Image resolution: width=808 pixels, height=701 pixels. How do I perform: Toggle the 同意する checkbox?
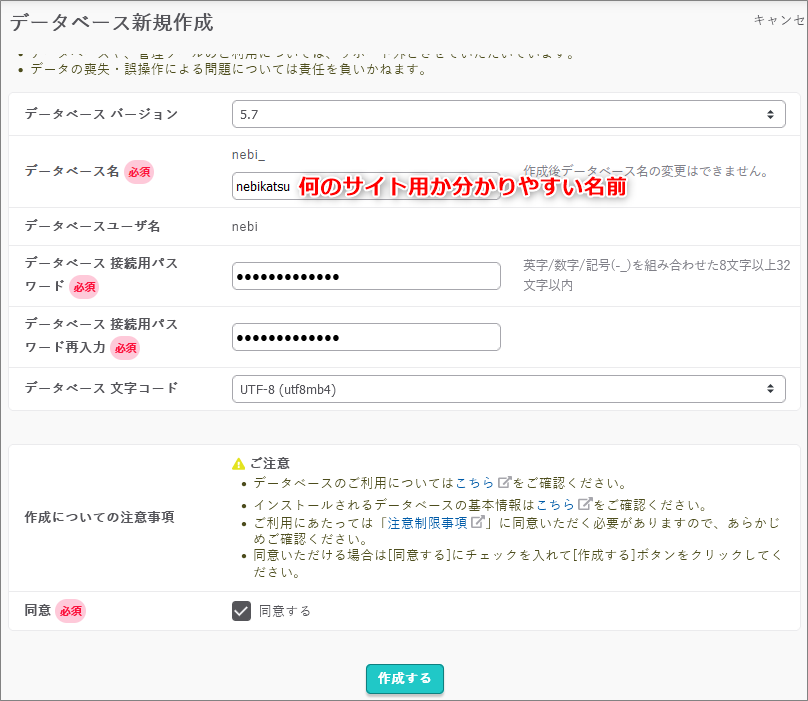(x=241, y=611)
